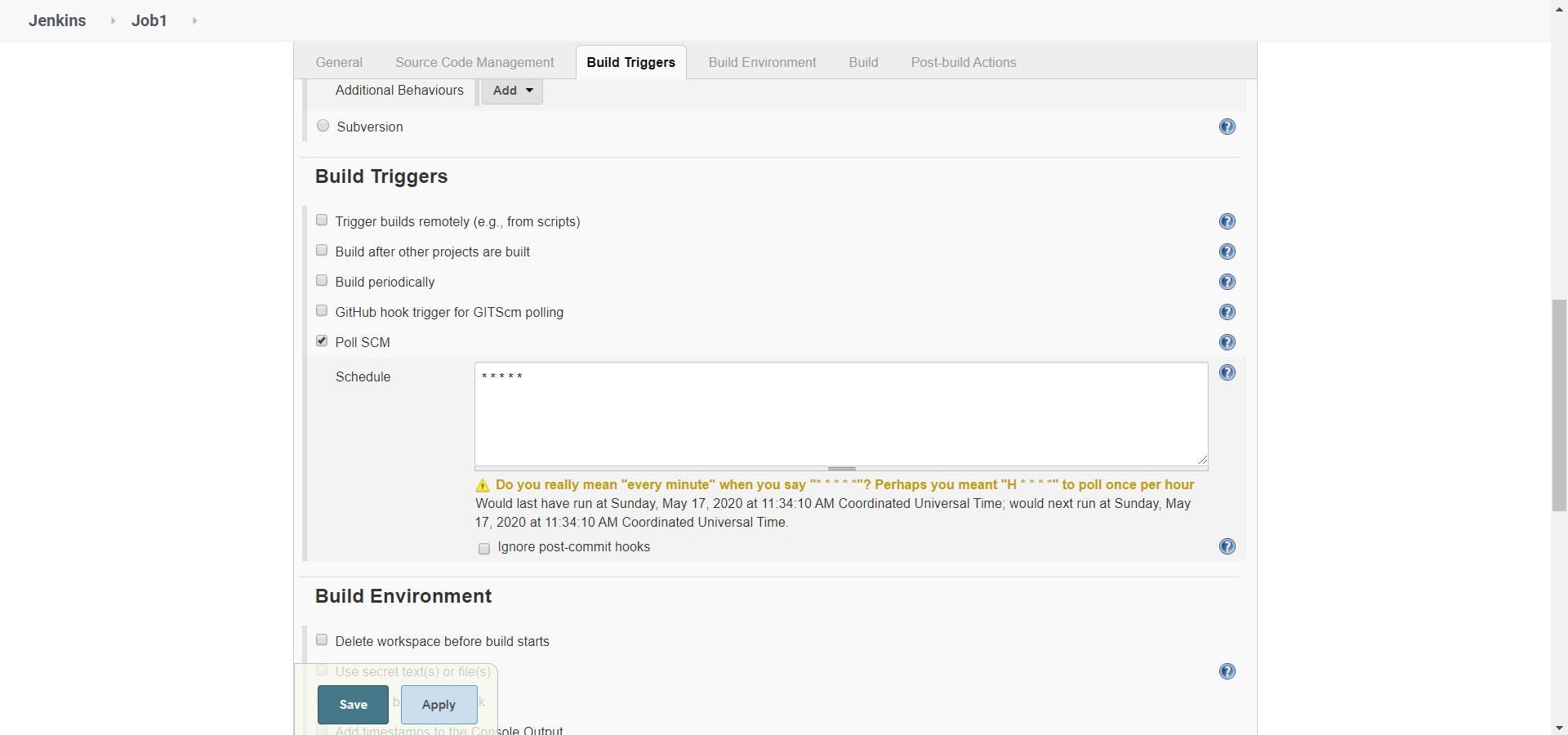This screenshot has height=735, width=1568.
Task: Click the page vertical scrollbar thumb
Action: click(x=1559, y=406)
